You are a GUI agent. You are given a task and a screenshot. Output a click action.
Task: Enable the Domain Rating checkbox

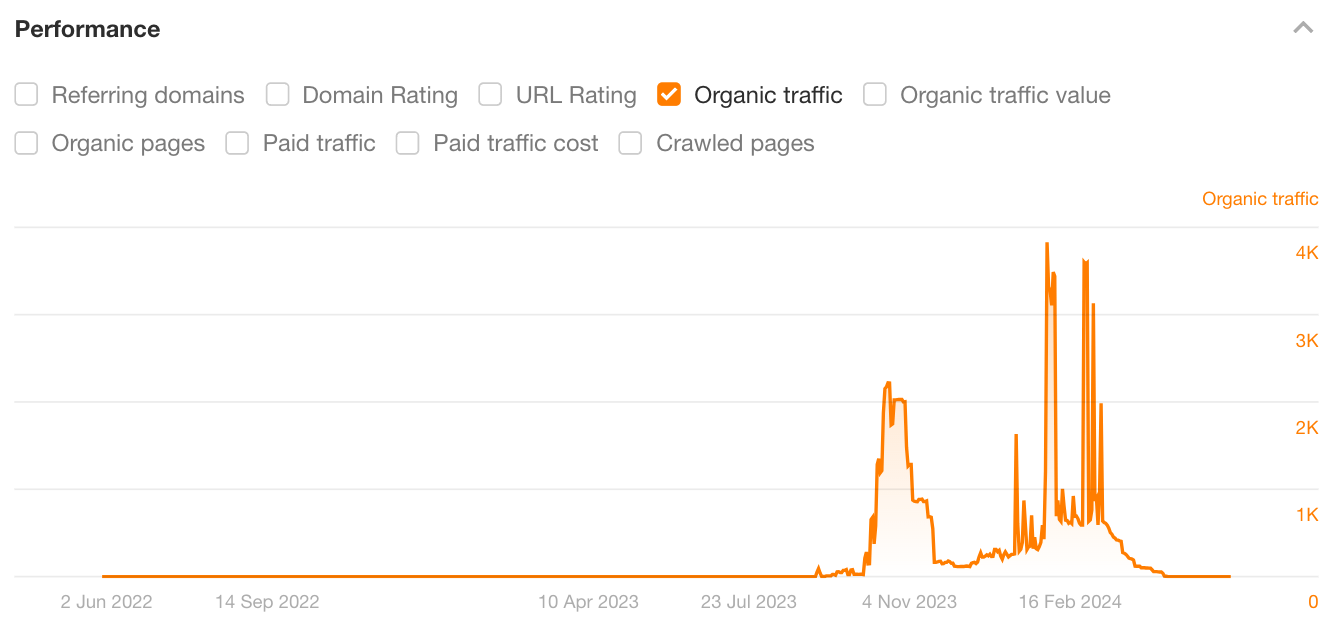(x=277, y=95)
